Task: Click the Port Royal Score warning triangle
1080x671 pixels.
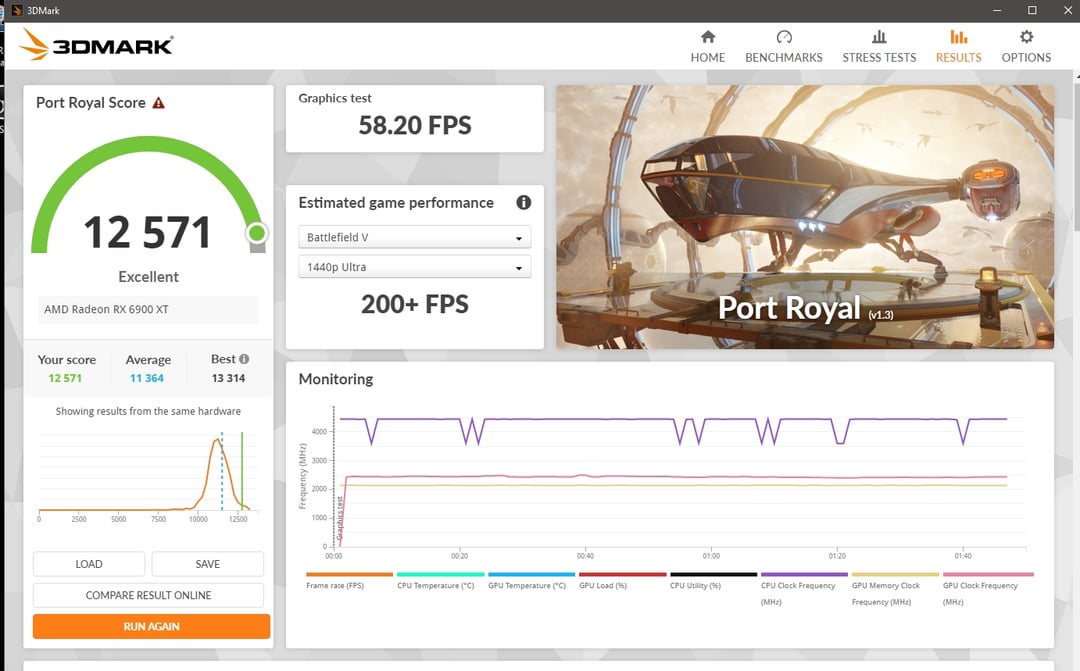Action: [x=158, y=103]
